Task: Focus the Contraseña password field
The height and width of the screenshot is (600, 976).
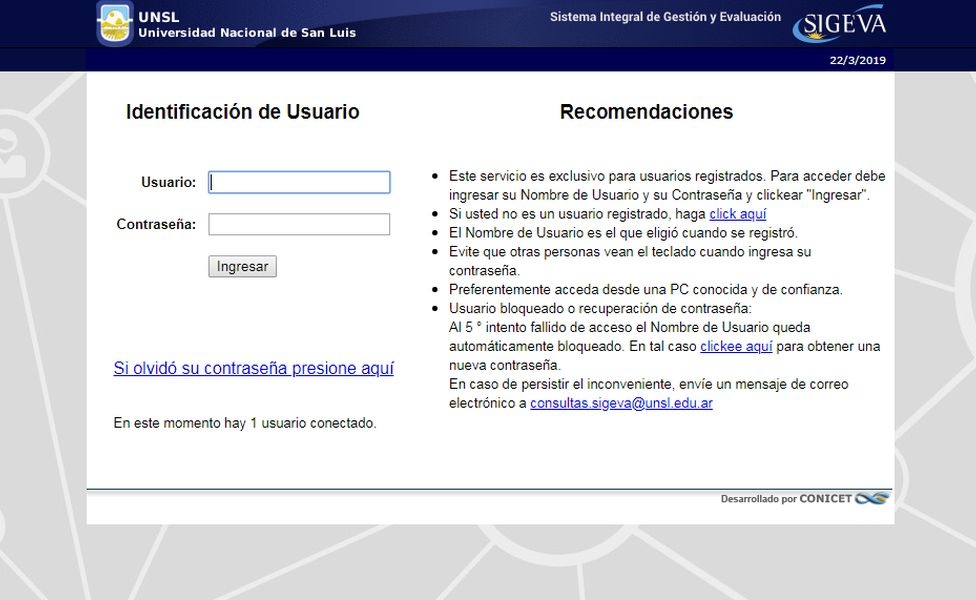Action: [x=299, y=224]
